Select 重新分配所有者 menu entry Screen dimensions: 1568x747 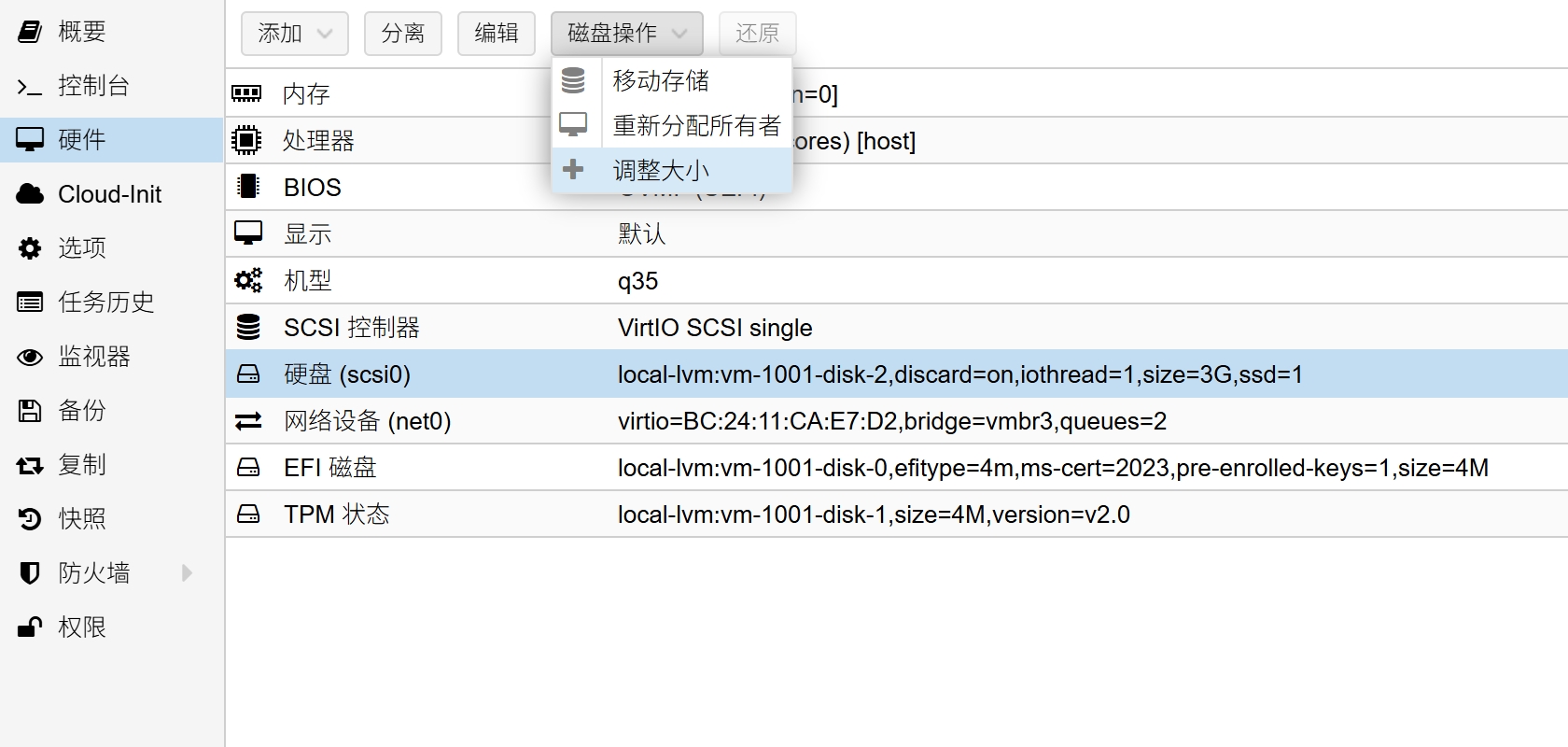pyautogui.click(x=696, y=126)
